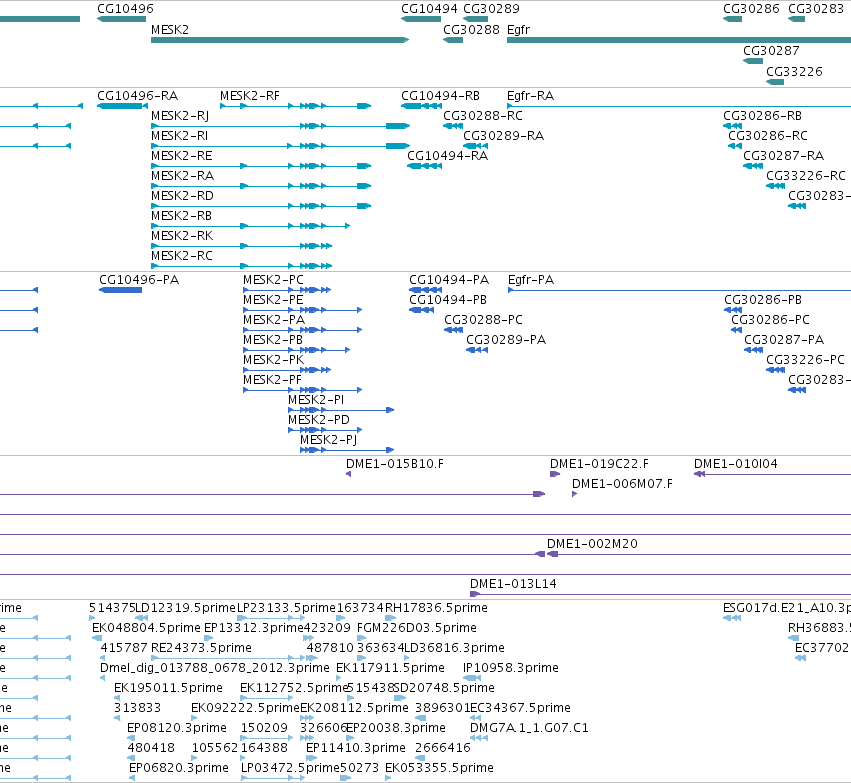This screenshot has width=851, height=783.
Task: Select transcript MESK2-RD
Action: coord(182,196)
